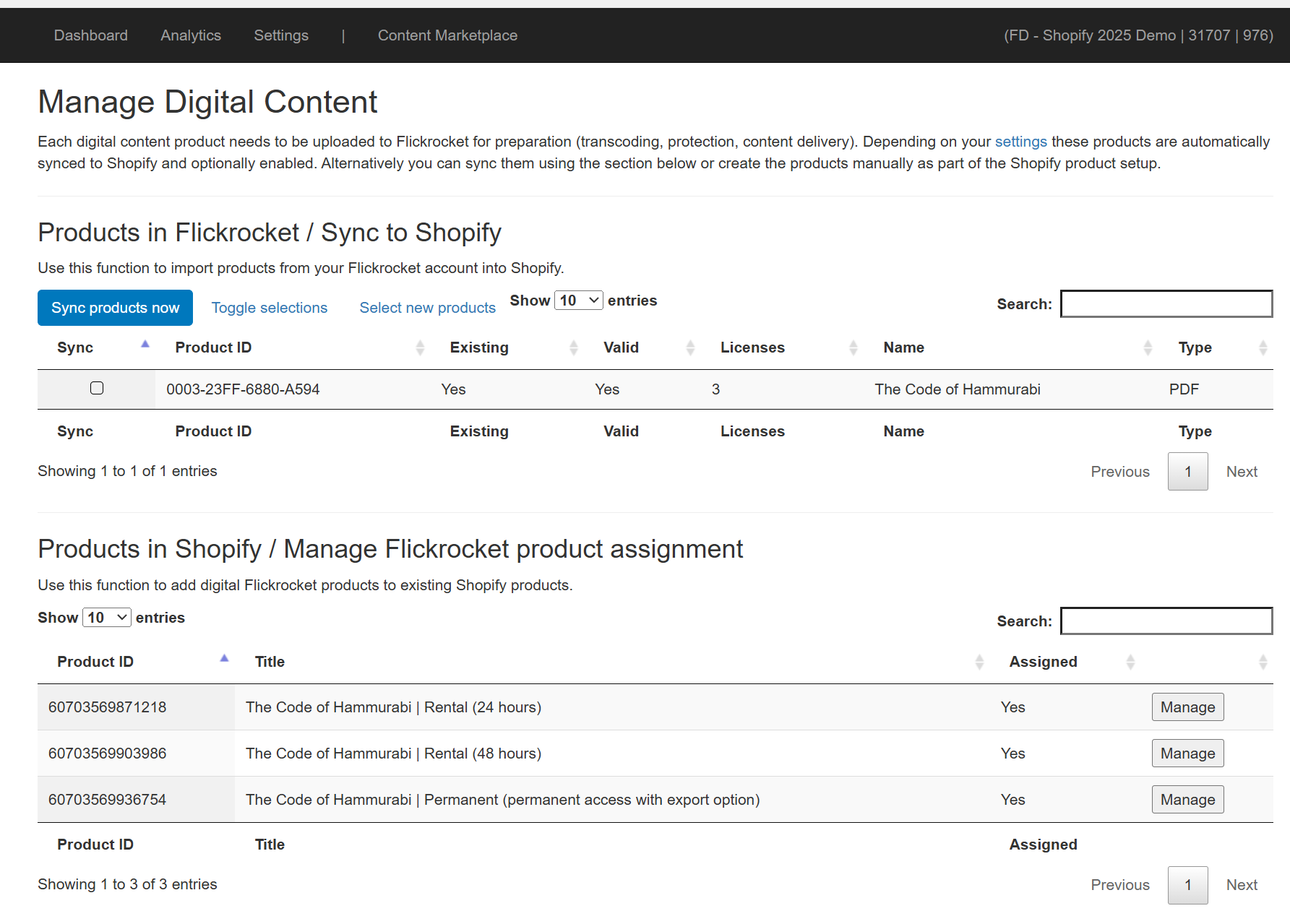Manage the Permanent access product

[1187, 800]
